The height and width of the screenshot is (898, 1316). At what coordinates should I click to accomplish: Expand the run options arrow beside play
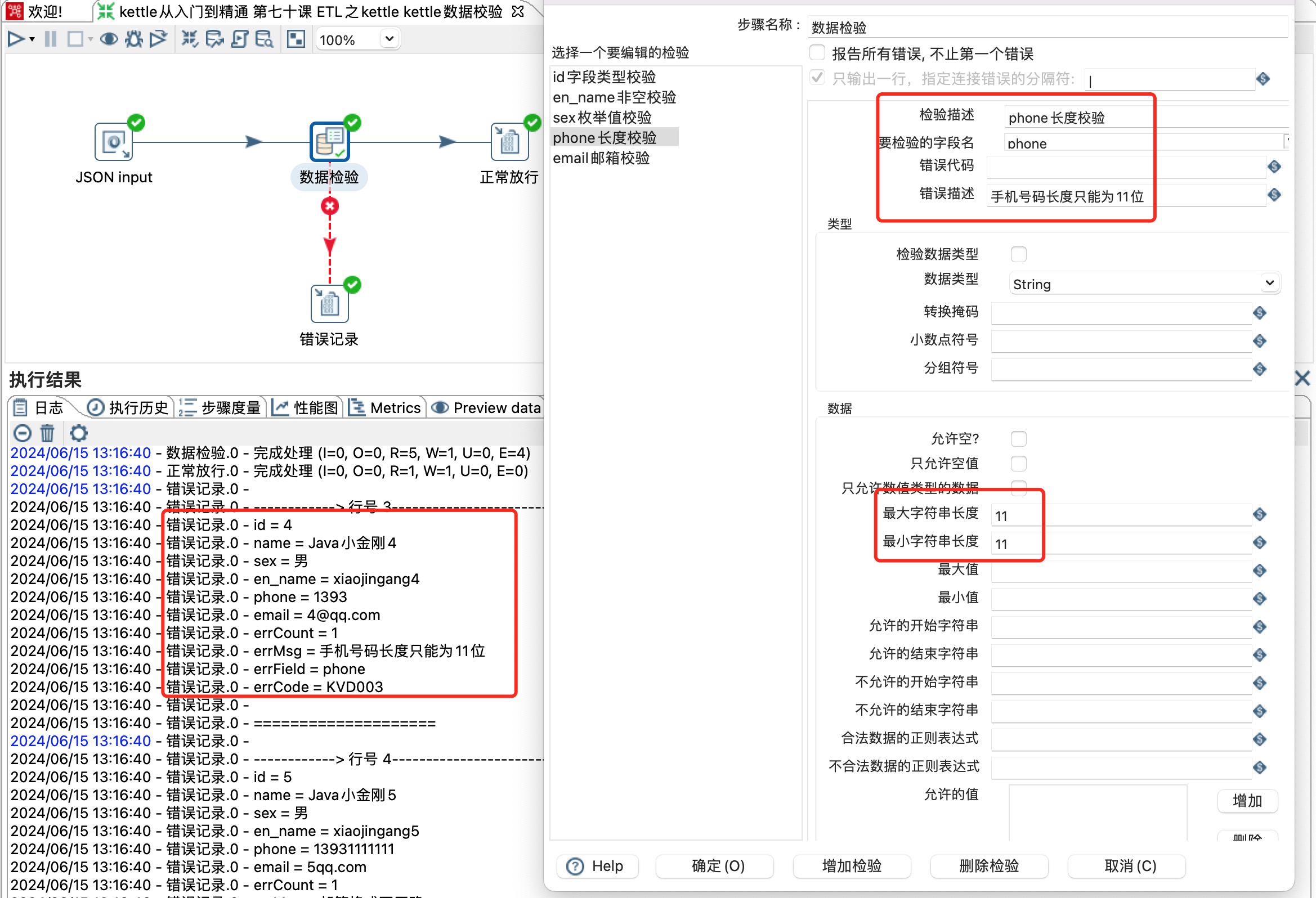(x=32, y=39)
